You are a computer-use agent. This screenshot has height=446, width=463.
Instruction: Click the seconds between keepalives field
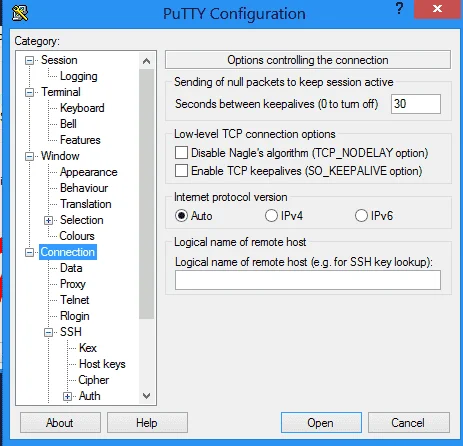416,104
